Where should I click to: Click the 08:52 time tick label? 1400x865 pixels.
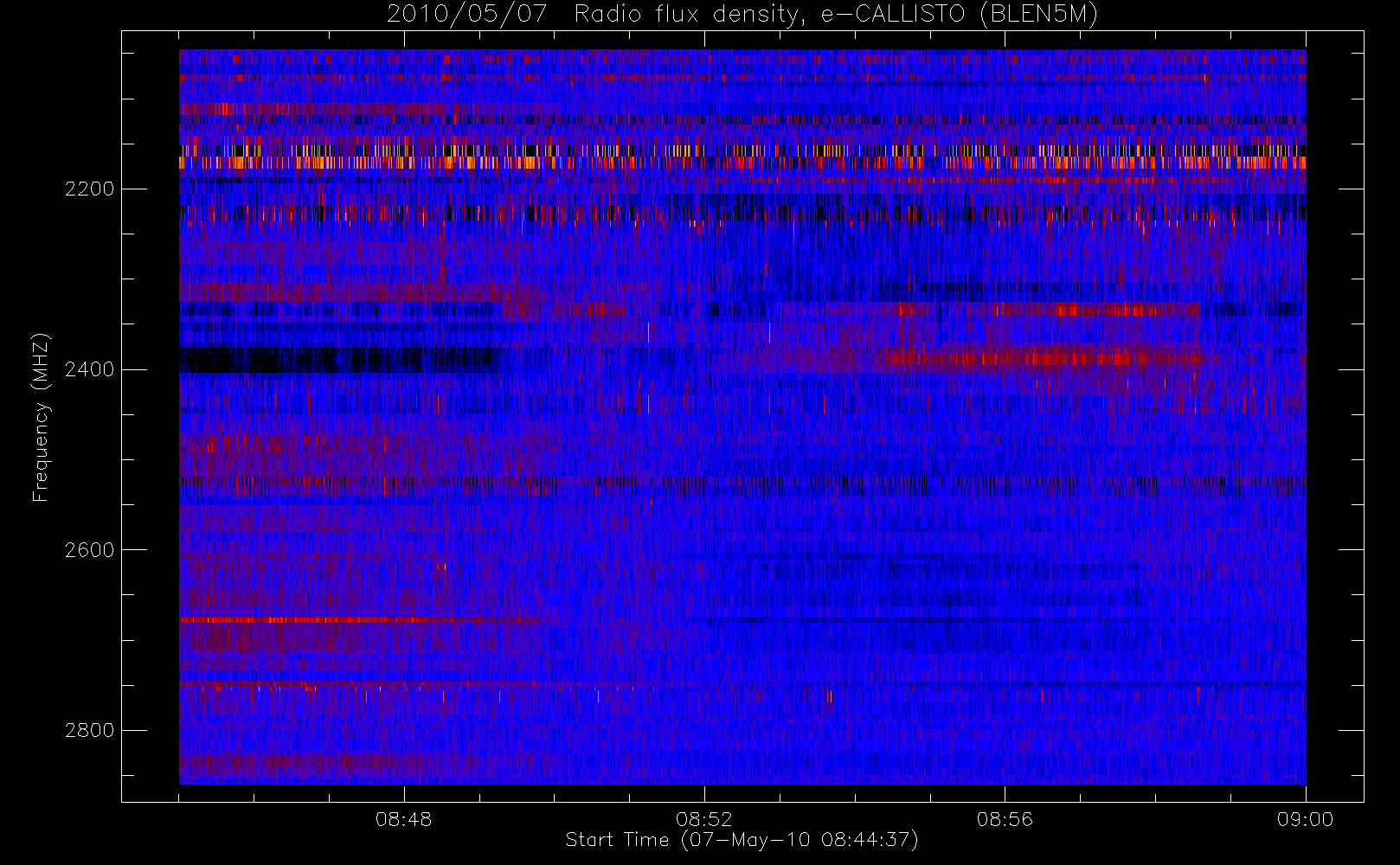click(x=704, y=819)
